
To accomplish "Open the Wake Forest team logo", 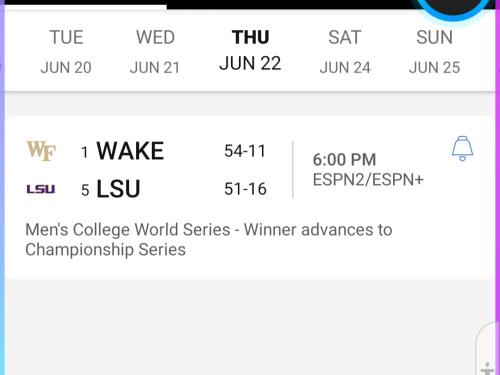I will (x=41, y=151).
